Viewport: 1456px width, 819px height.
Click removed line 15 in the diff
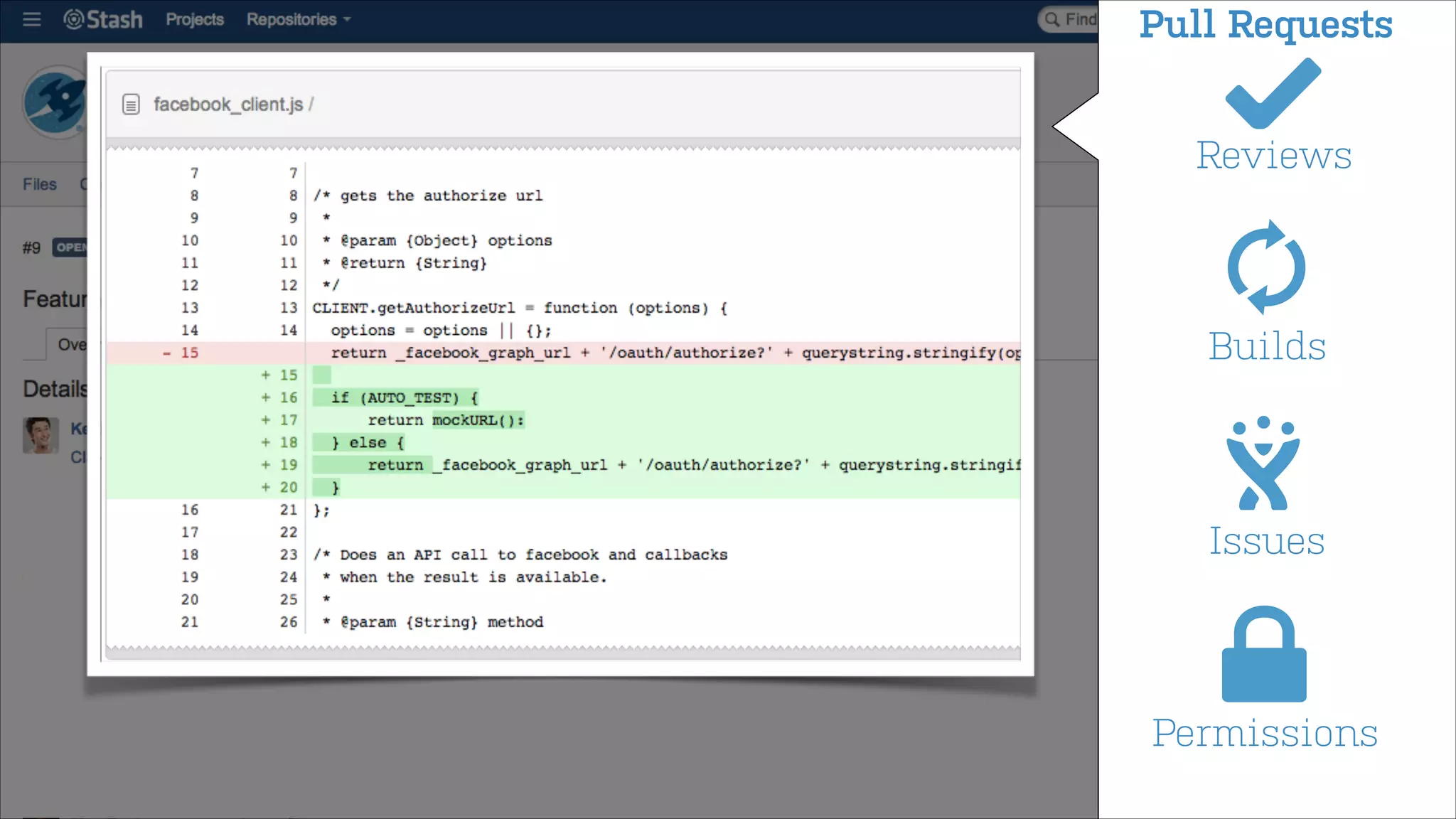[563, 353]
